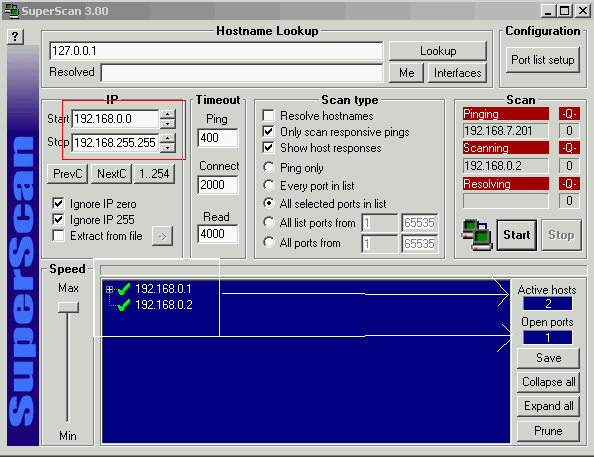The height and width of the screenshot is (457, 594).
Task: Click the Expand all button
Action: (x=548, y=406)
